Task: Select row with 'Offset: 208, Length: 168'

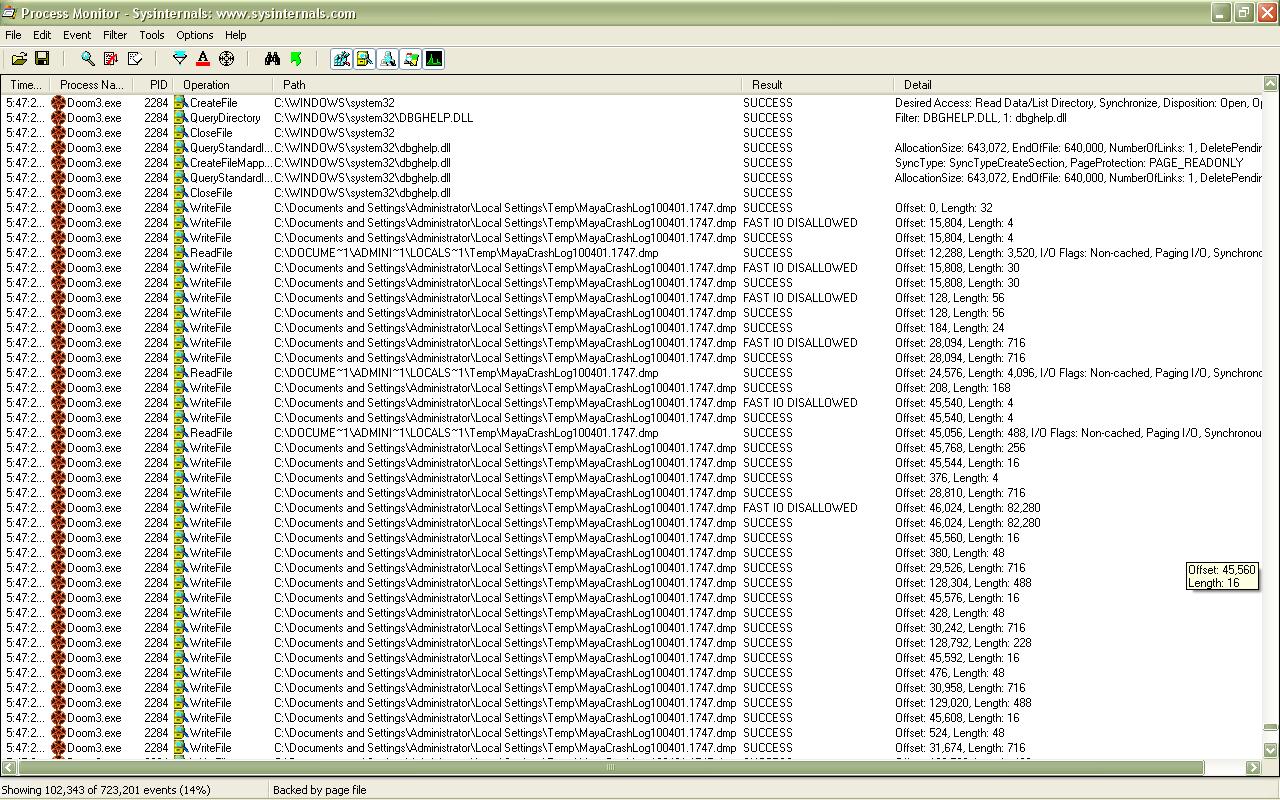Action: point(632,388)
